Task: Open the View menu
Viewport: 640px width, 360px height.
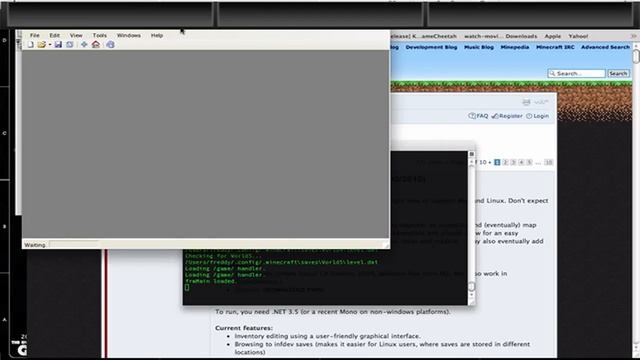Action: 76,36
